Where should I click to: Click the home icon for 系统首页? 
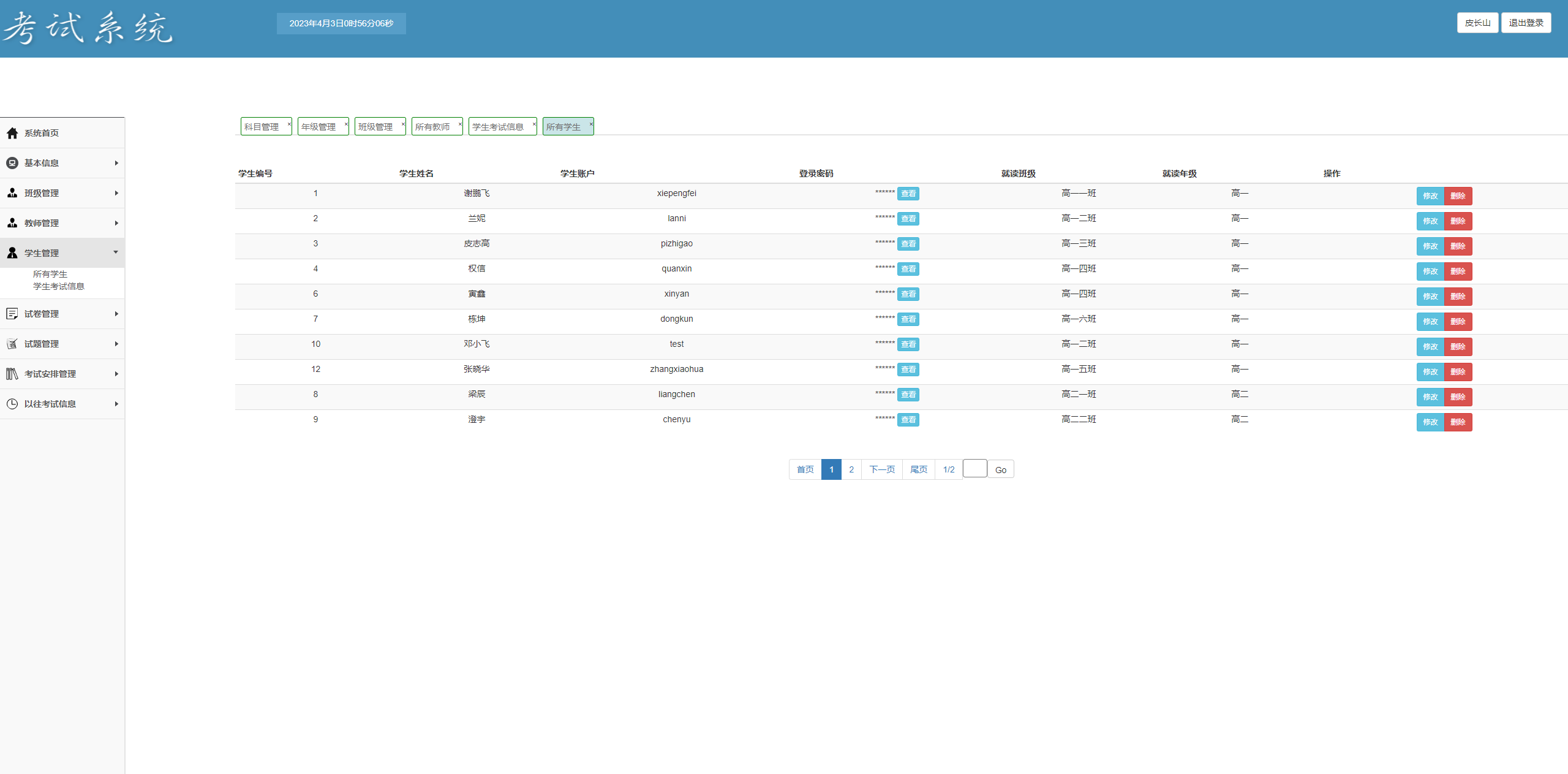(x=12, y=133)
